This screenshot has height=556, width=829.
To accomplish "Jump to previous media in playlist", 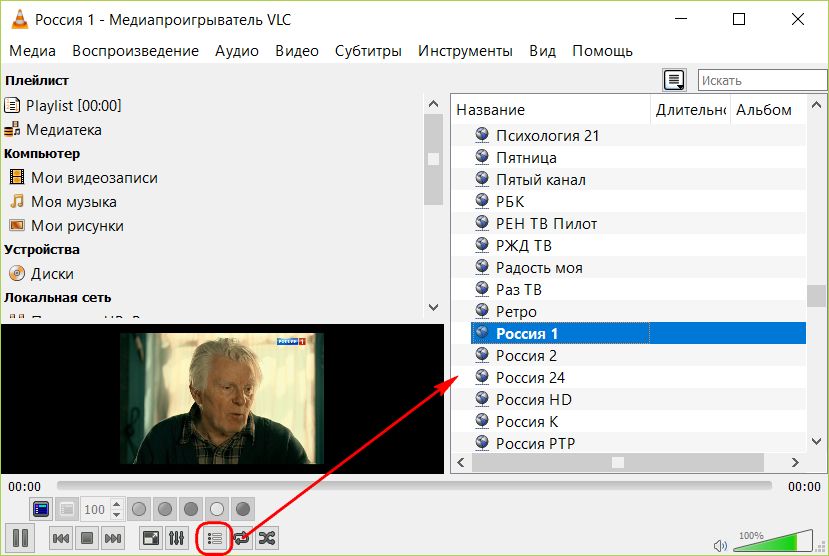I will 61,538.
